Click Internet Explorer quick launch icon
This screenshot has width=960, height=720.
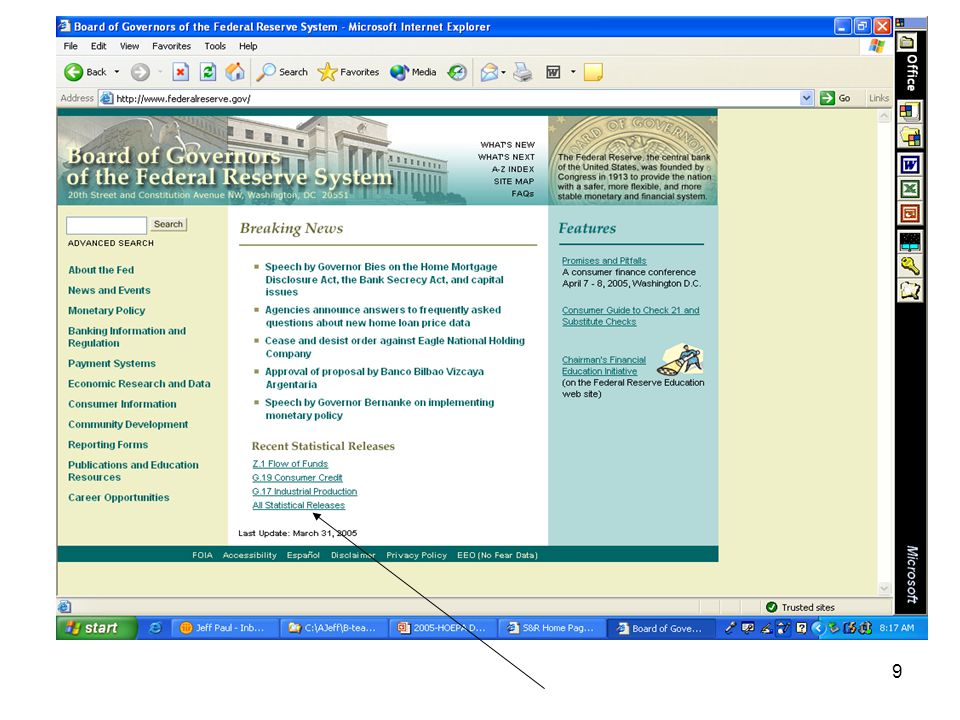point(156,628)
